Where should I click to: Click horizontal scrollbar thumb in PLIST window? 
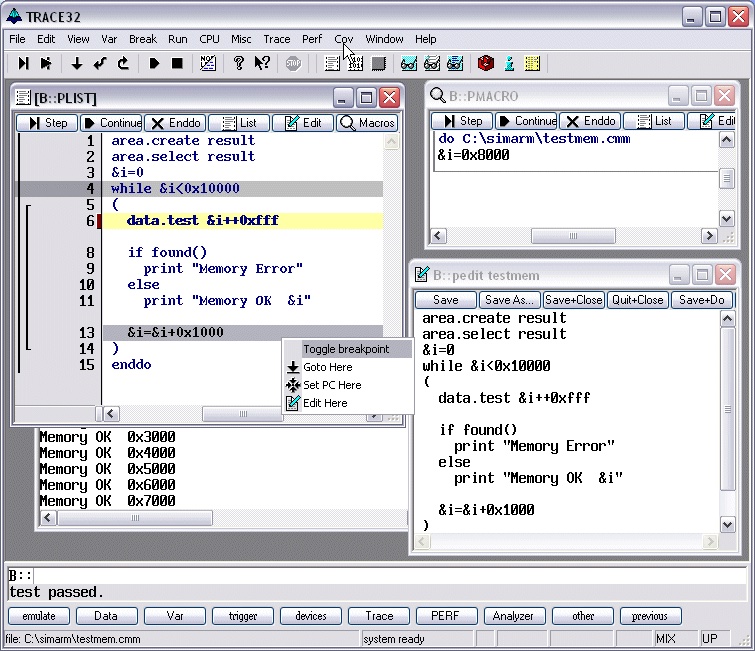243,414
